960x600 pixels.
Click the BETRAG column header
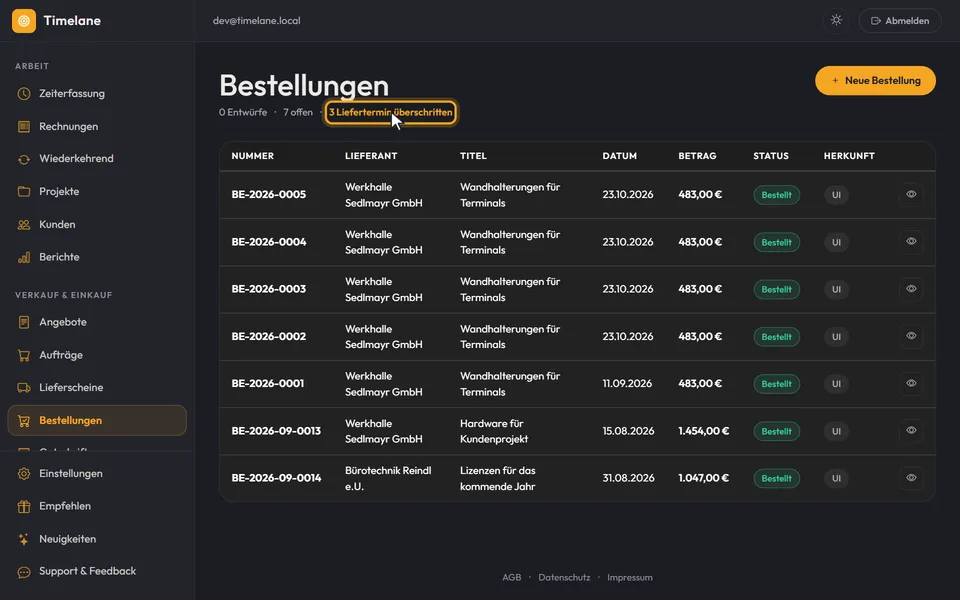[697, 156]
